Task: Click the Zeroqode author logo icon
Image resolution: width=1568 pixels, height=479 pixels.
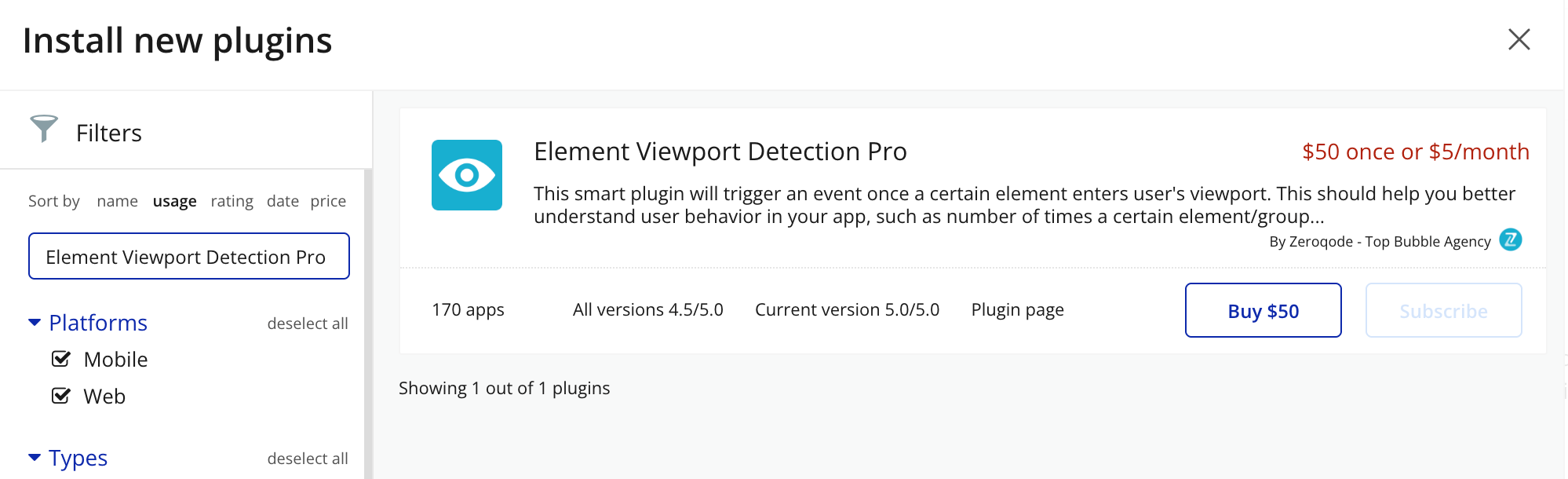Action: point(1510,239)
